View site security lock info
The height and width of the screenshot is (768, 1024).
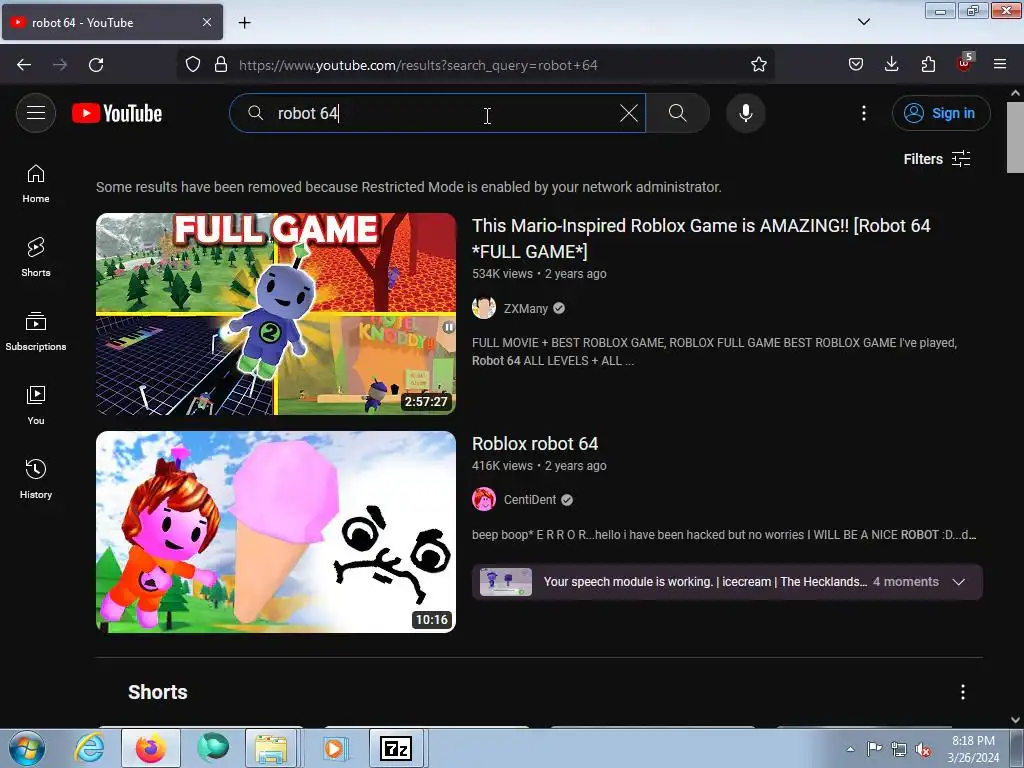(221, 65)
